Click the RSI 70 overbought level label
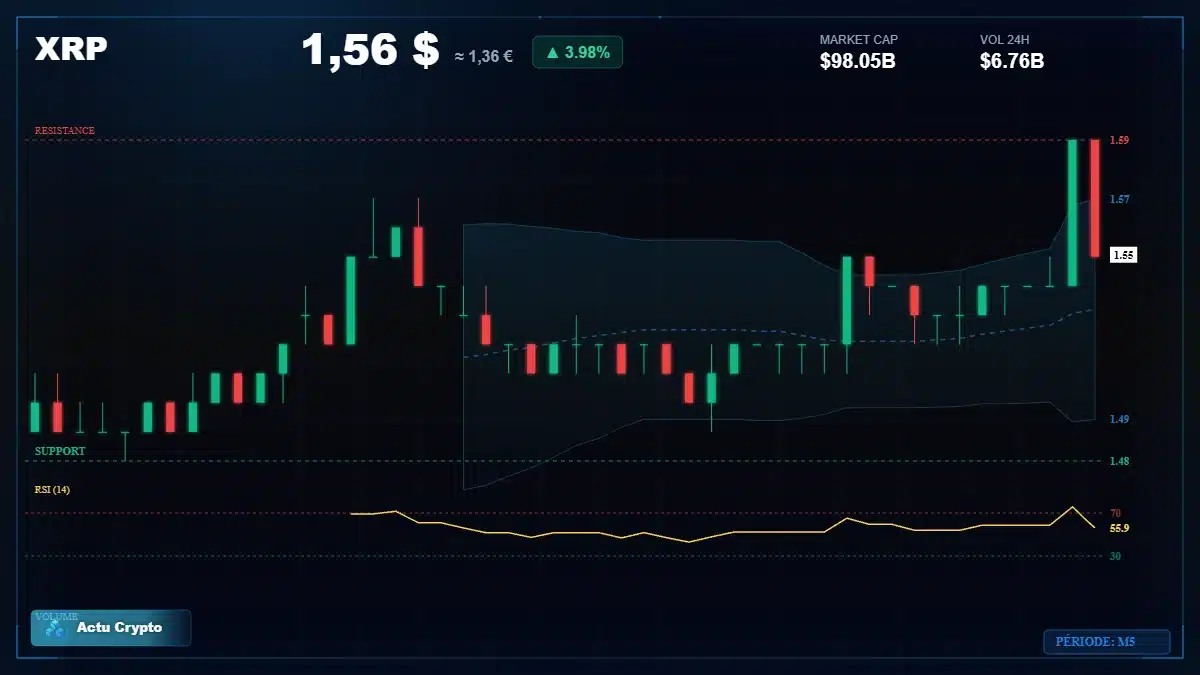The width and height of the screenshot is (1200, 675). [1115, 513]
